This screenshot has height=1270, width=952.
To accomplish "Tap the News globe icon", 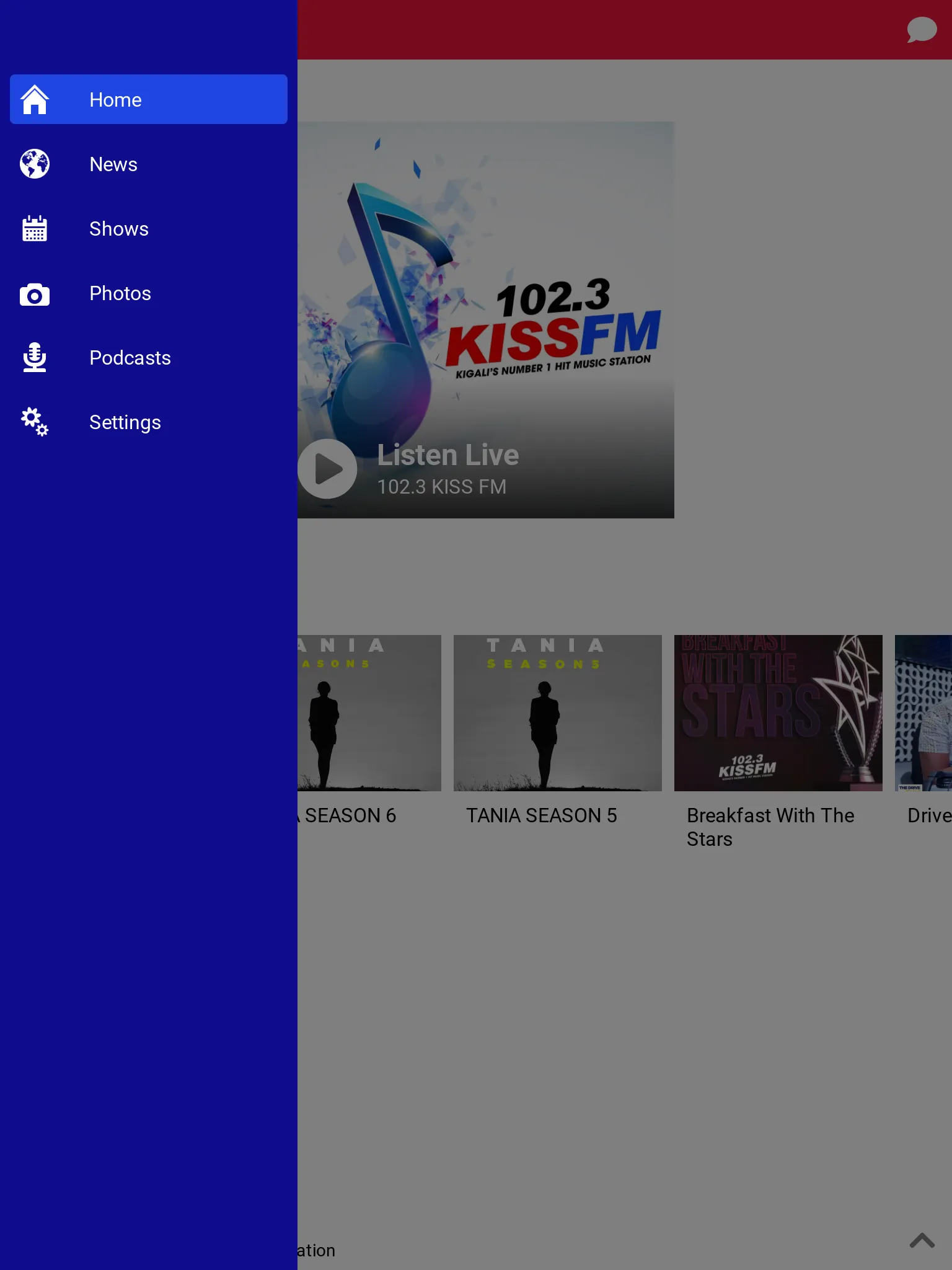I will [x=35, y=164].
